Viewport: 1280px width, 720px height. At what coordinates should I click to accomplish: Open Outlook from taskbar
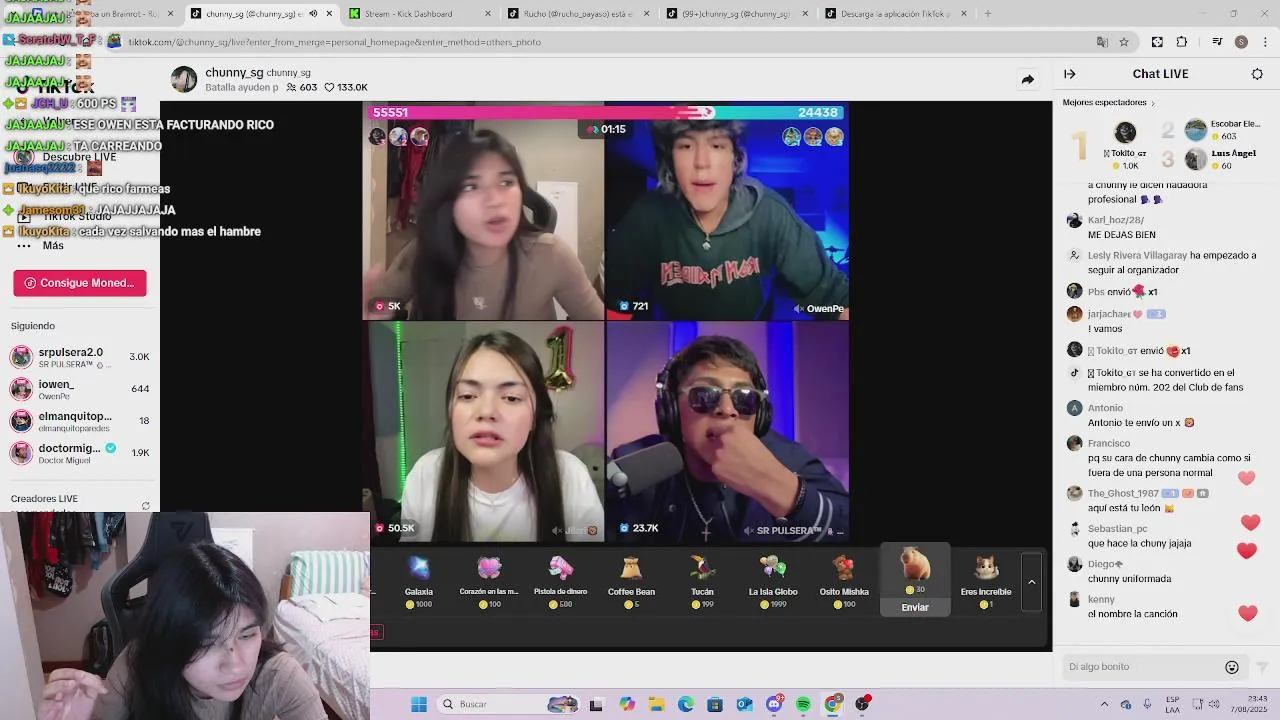click(744, 704)
